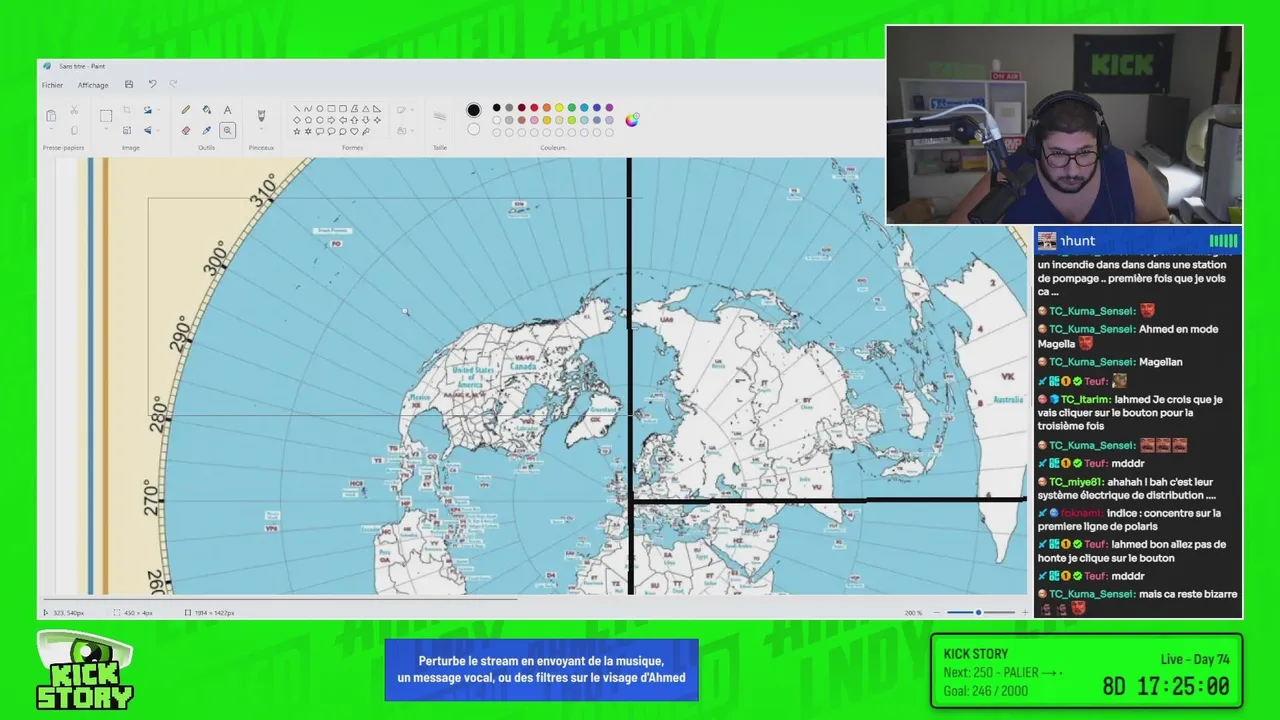Open the line size (Taille) selector
Screen dimensions: 1280x720
(439, 117)
